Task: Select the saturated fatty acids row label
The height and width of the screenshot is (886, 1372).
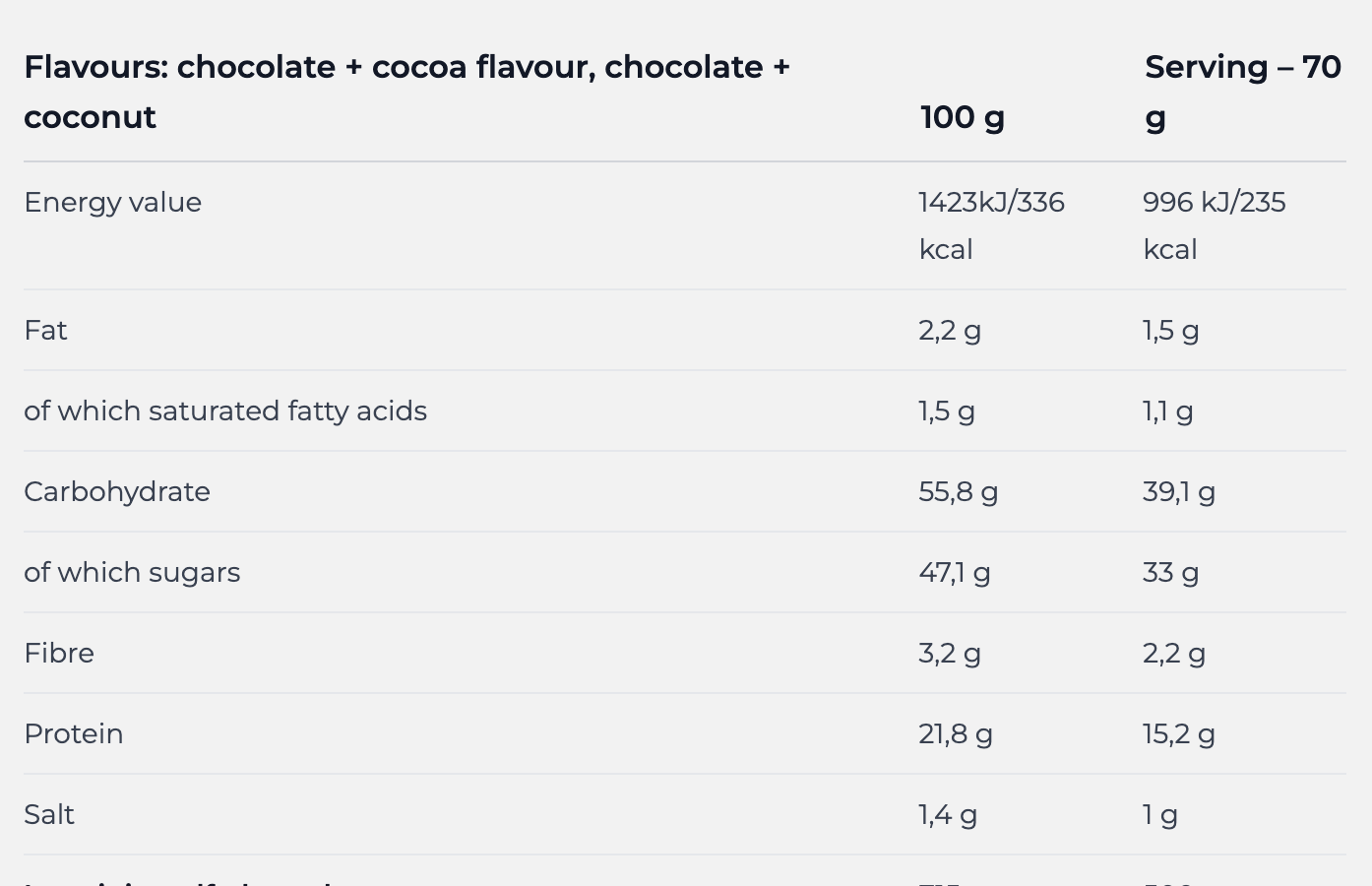Action: [225, 411]
